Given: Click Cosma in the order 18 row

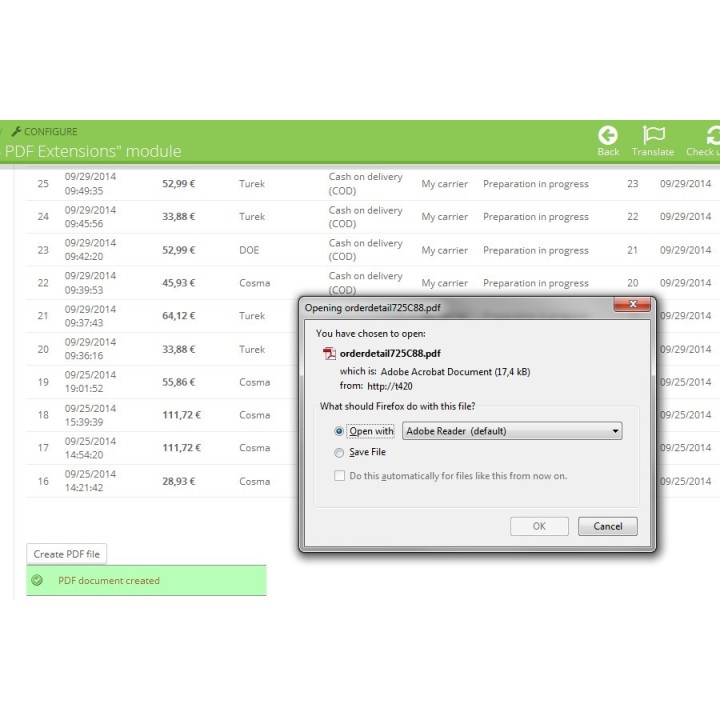Looking at the screenshot, I should [254, 415].
